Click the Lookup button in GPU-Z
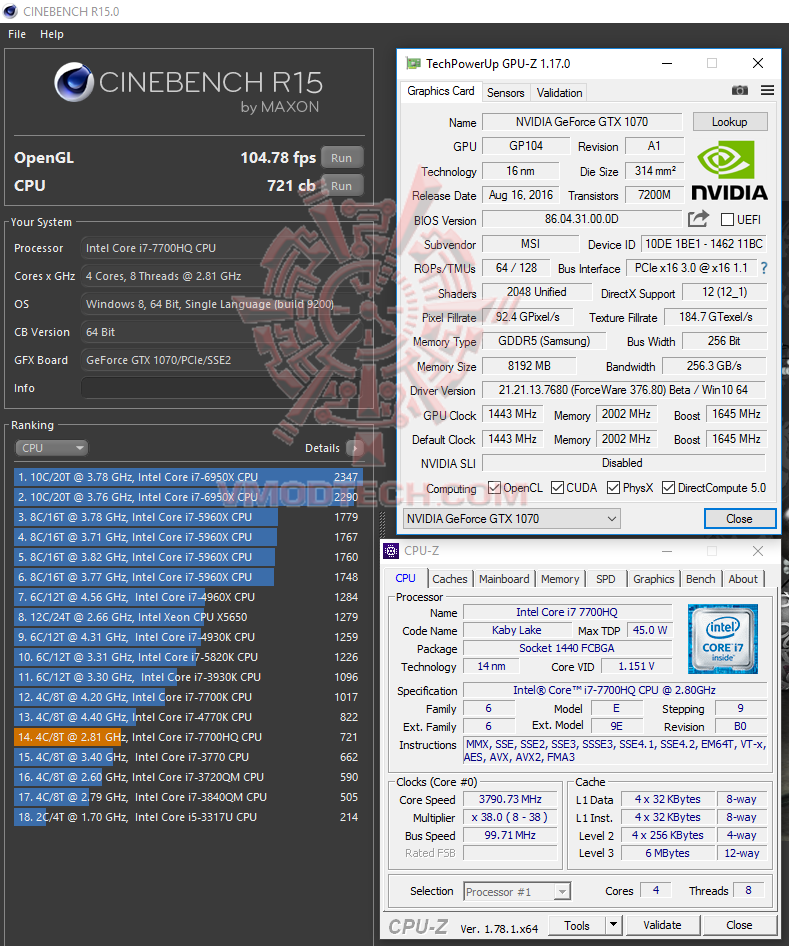 pos(730,122)
